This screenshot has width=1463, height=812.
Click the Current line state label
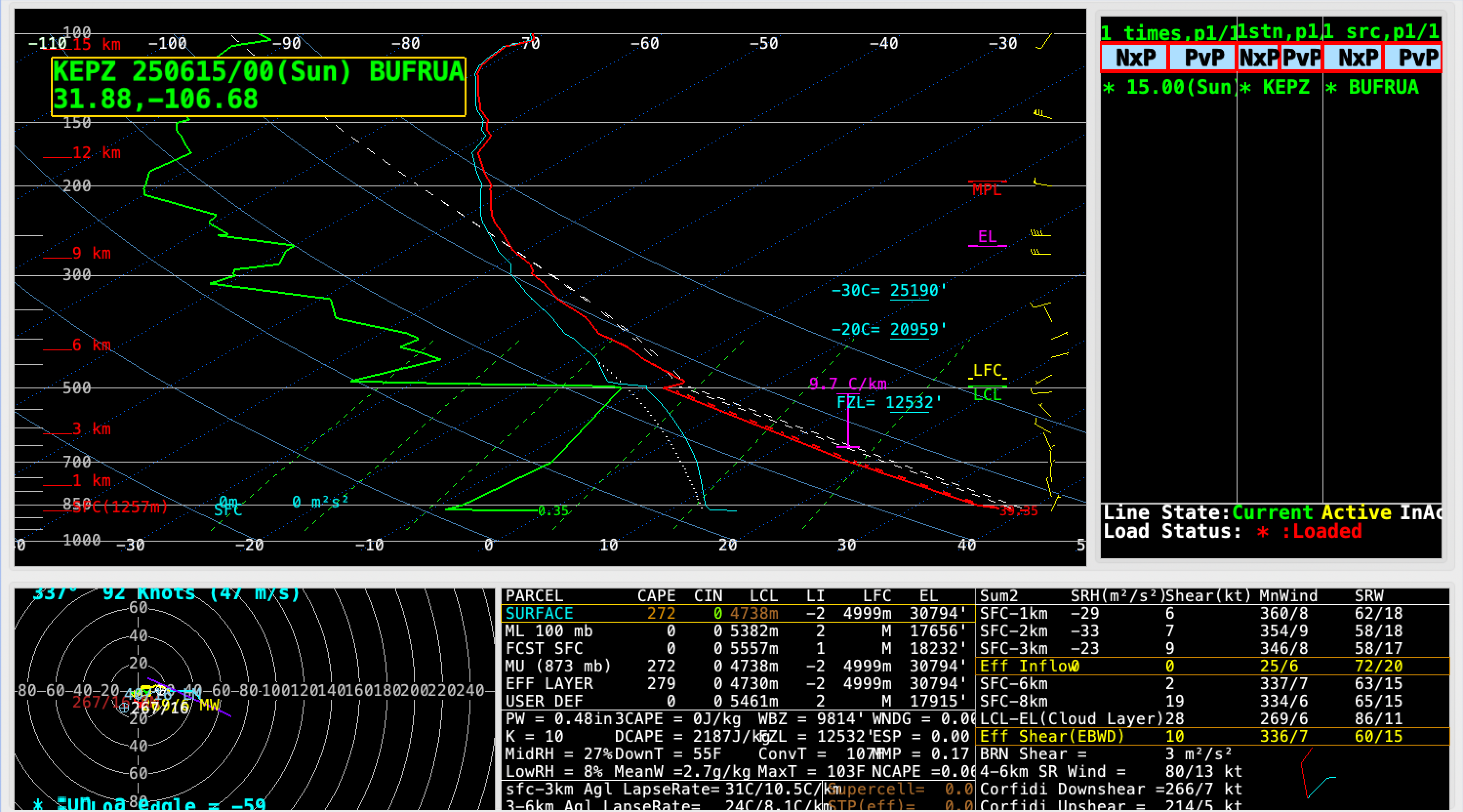(1272, 513)
